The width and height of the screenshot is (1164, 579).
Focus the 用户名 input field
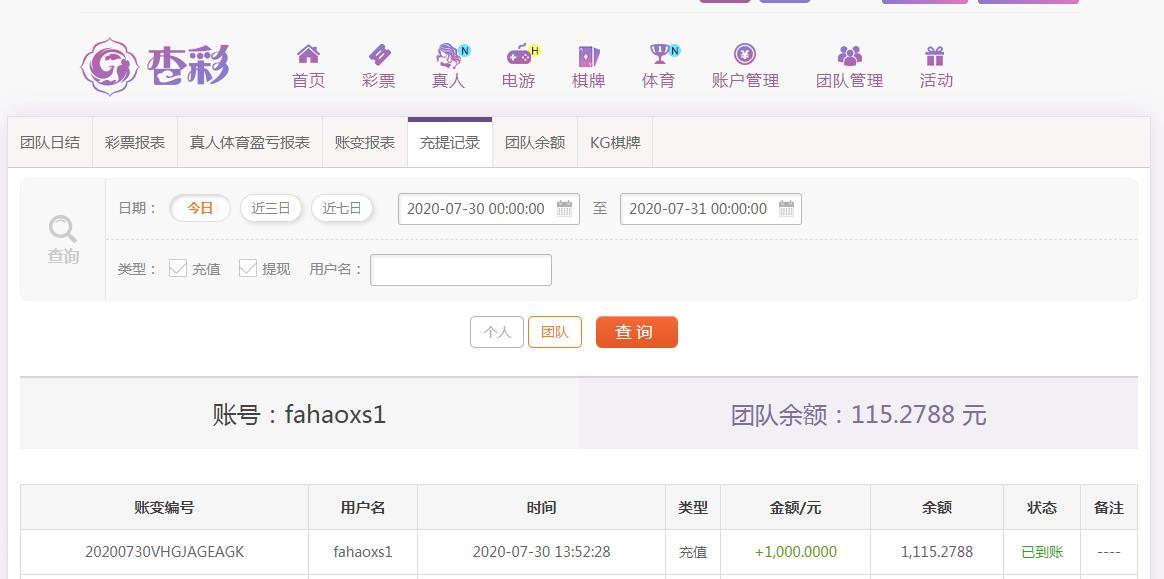click(461, 269)
